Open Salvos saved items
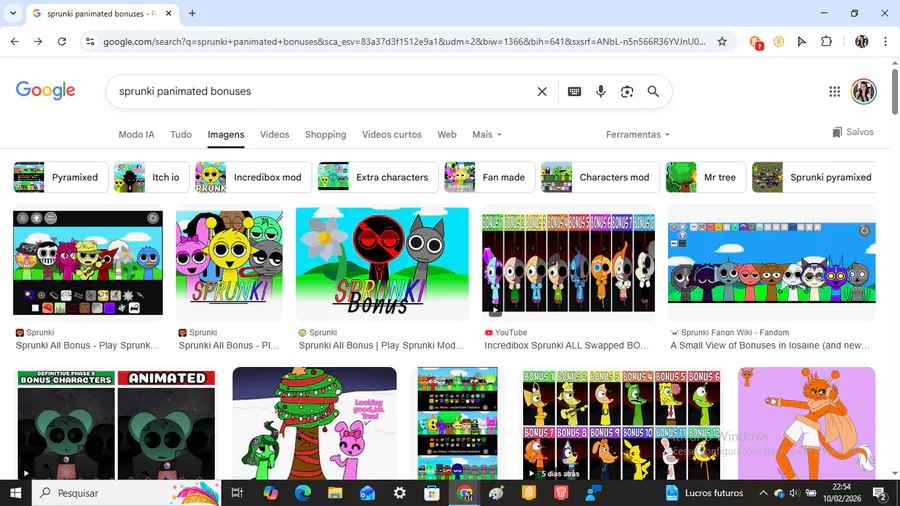The height and width of the screenshot is (506, 900). [x=853, y=132]
